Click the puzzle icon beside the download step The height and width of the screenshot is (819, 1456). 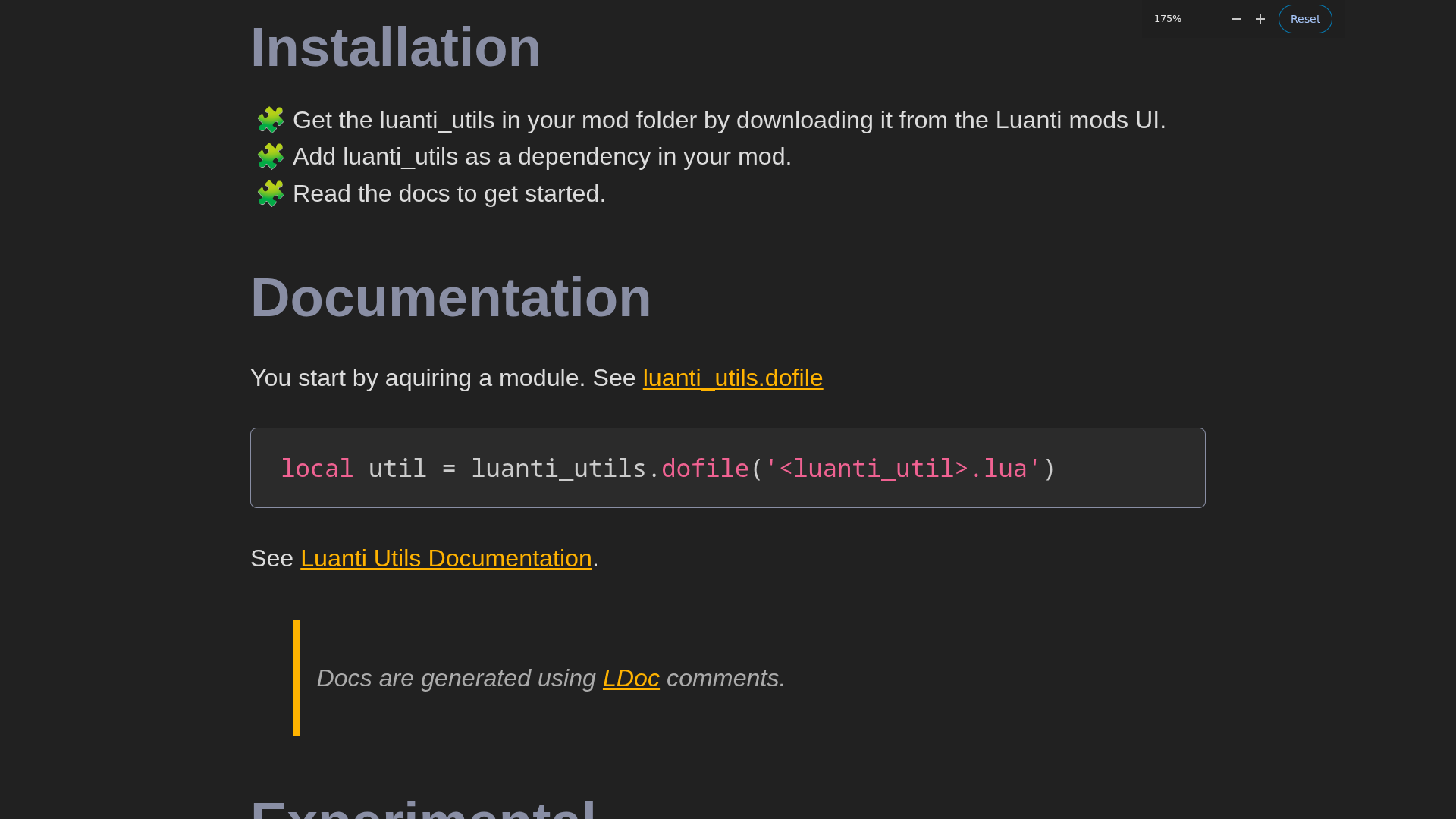coord(270,120)
